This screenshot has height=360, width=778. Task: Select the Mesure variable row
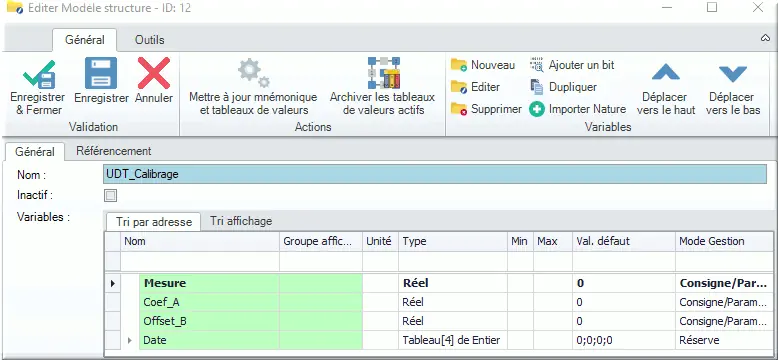click(439, 283)
